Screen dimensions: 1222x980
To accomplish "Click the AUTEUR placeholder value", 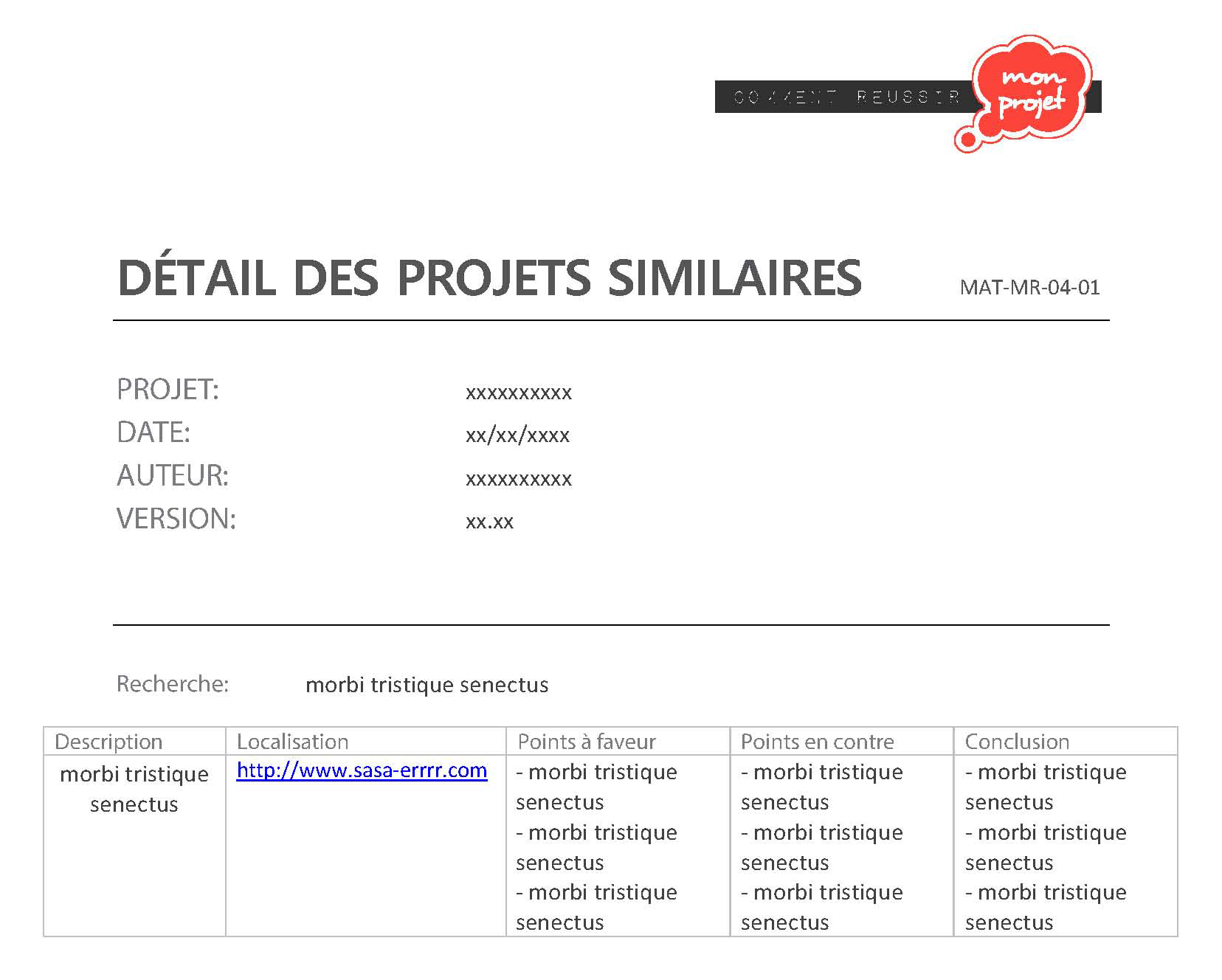I will 518,479.
